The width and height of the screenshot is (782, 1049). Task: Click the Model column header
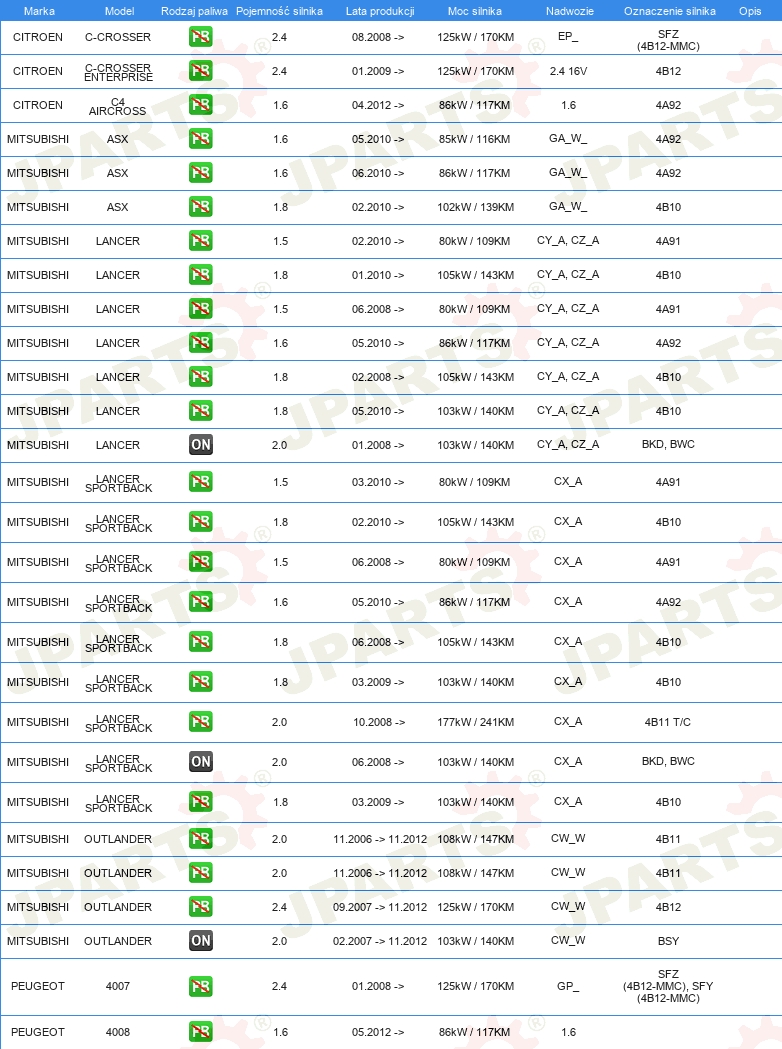coord(119,11)
